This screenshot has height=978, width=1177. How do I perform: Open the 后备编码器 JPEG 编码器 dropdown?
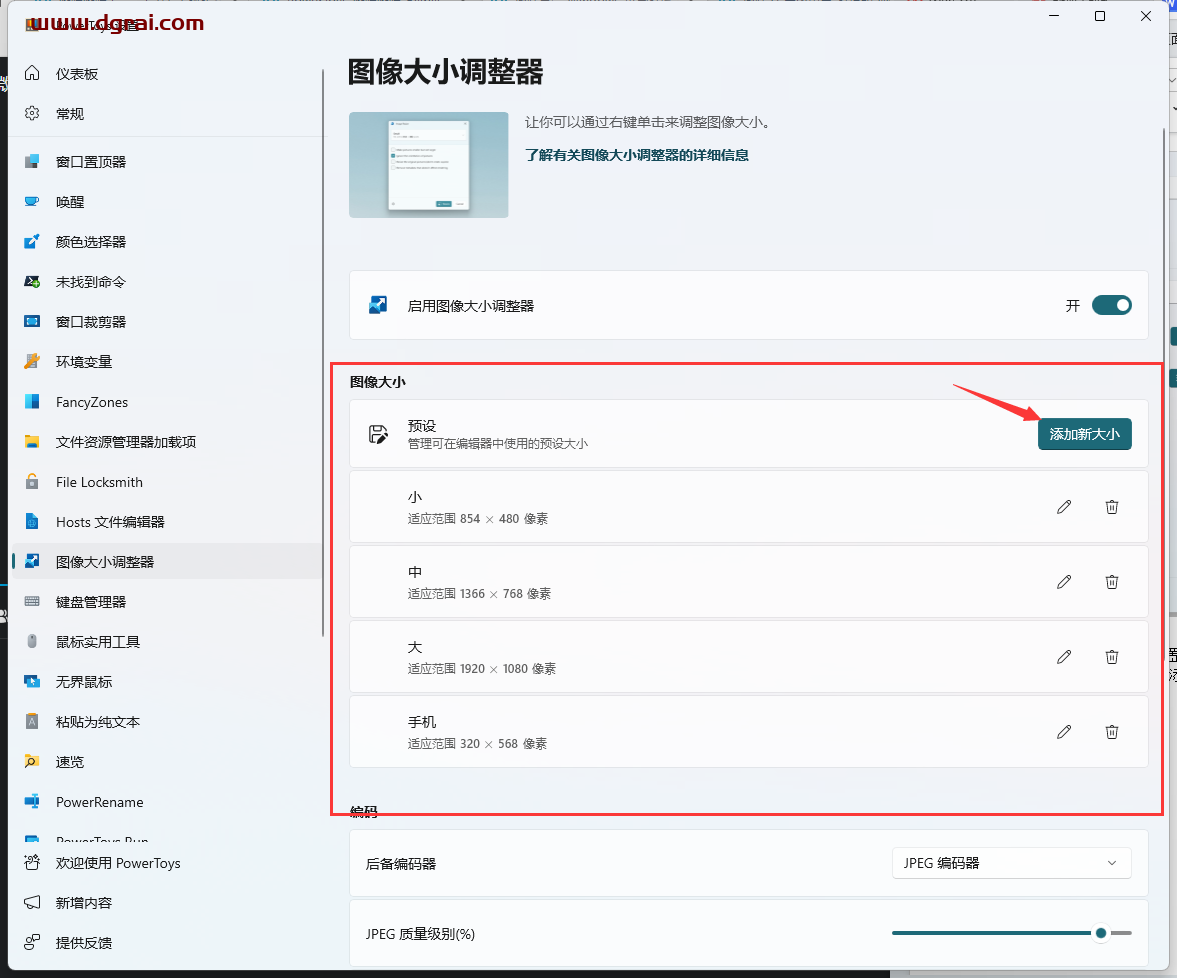[x=1011, y=863]
